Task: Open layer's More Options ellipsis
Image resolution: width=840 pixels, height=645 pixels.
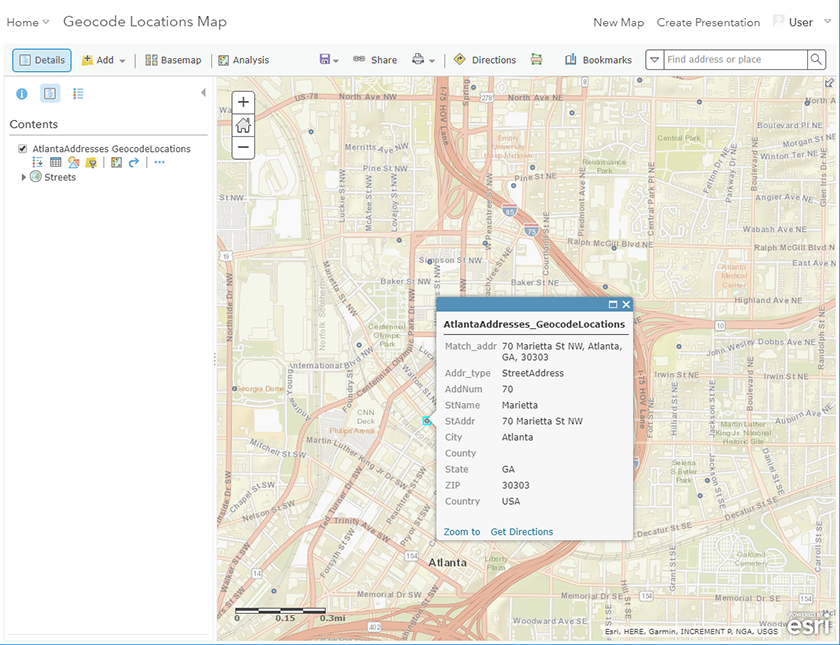Action: [159, 162]
